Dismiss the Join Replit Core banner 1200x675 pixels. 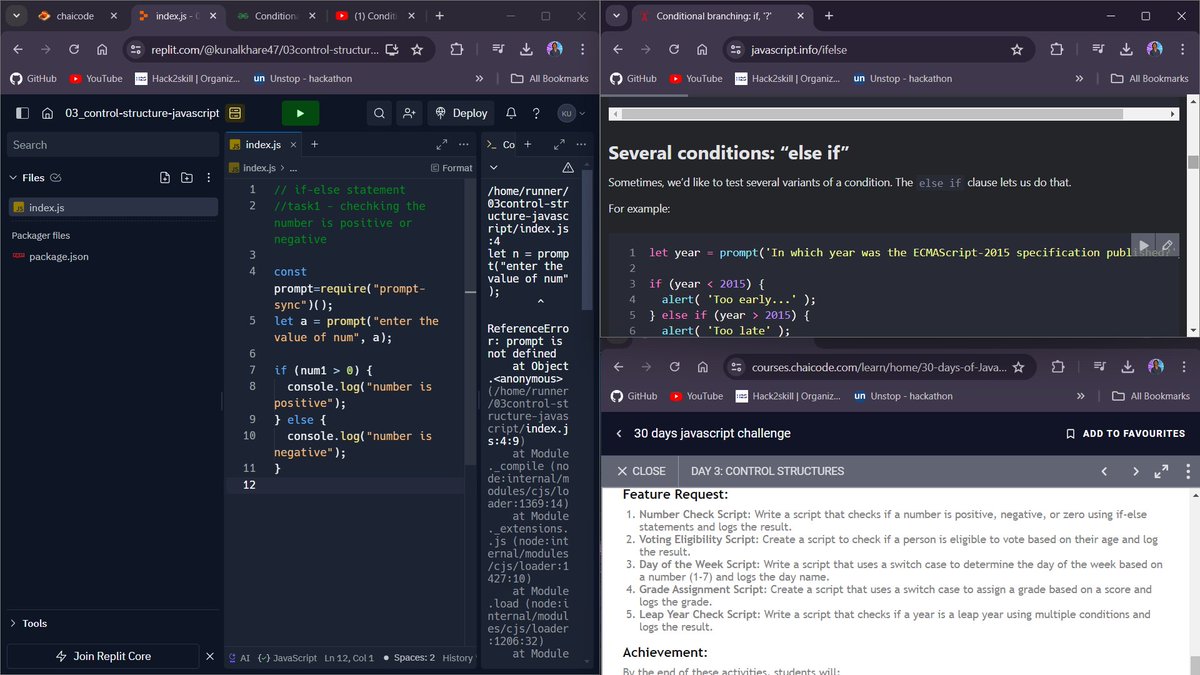pos(209,656)
